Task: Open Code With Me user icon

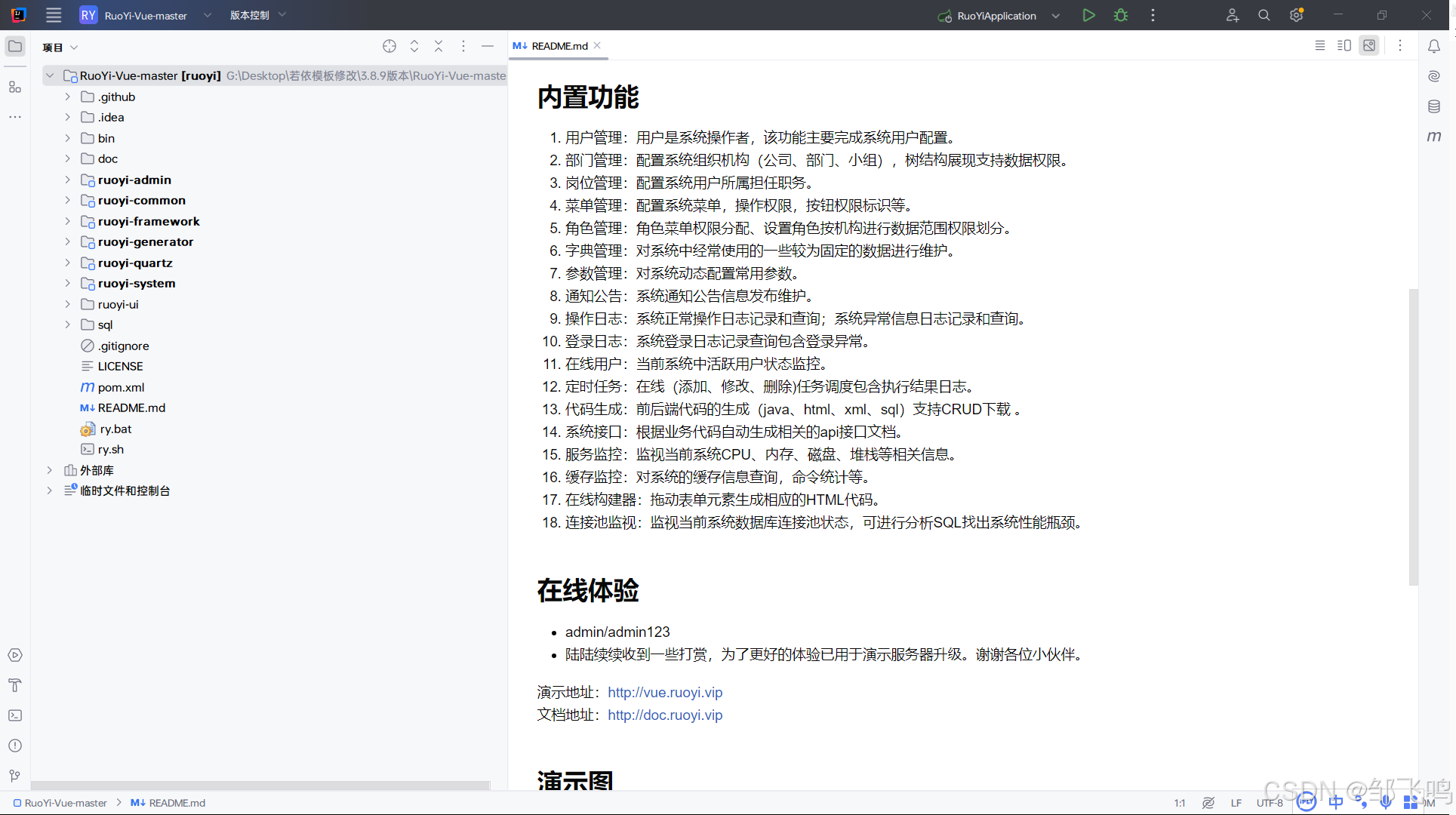Action: [x=1232, y=15]
